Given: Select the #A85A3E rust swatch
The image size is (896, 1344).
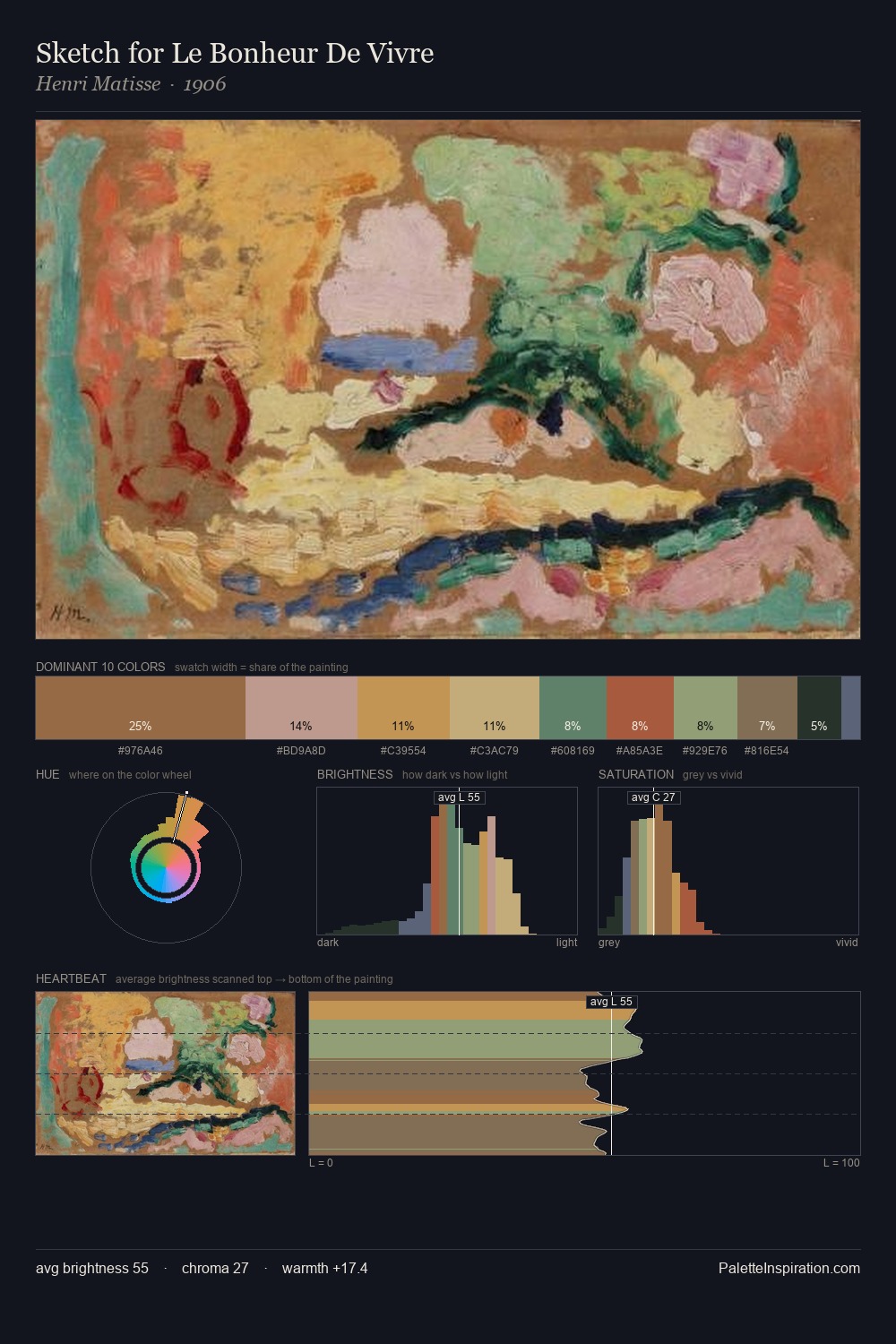Looking at the screenshot, I should pyautogui.click(x=640, y=708).
